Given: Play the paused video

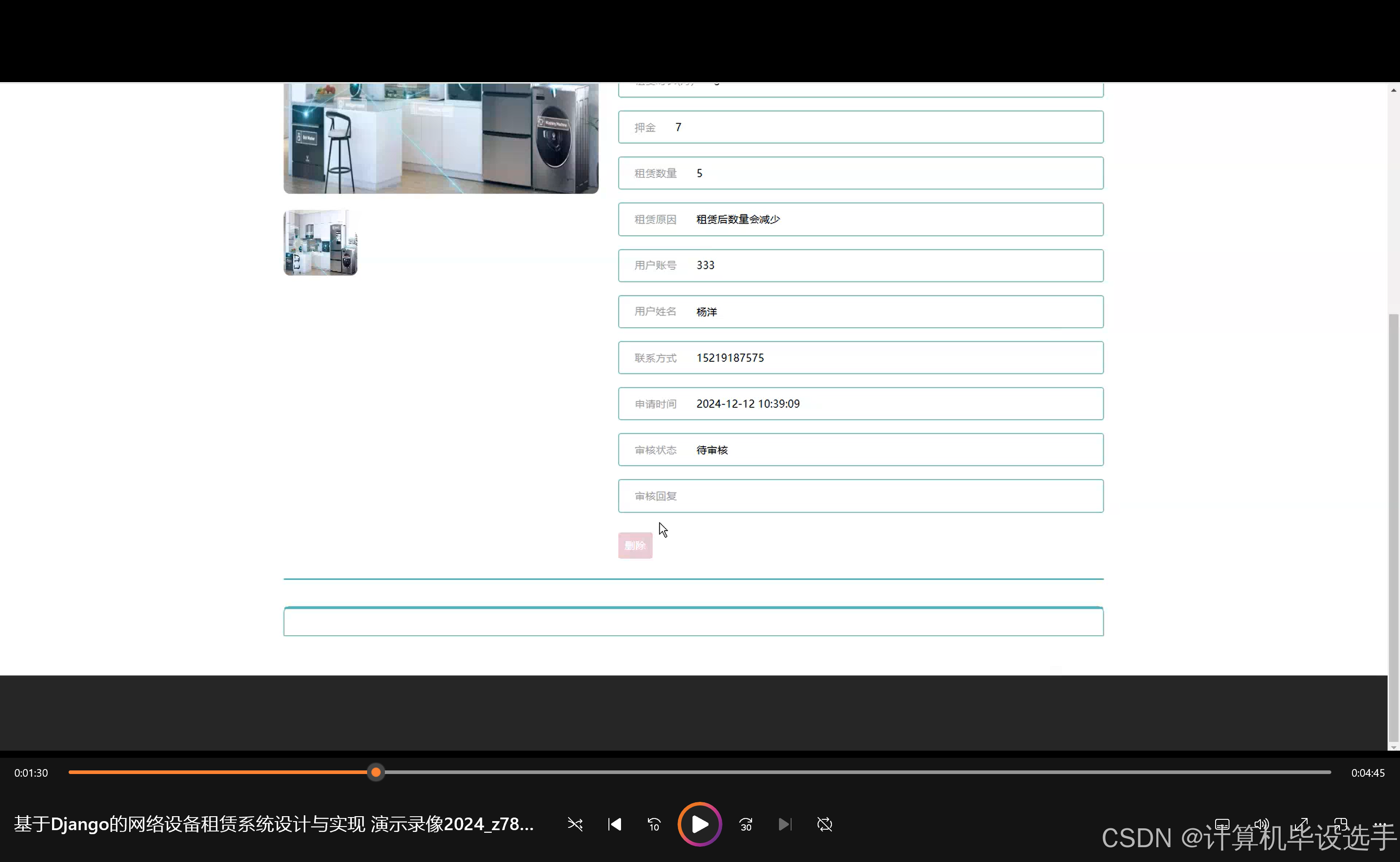Looking at the screenshot, I should 700,824.
